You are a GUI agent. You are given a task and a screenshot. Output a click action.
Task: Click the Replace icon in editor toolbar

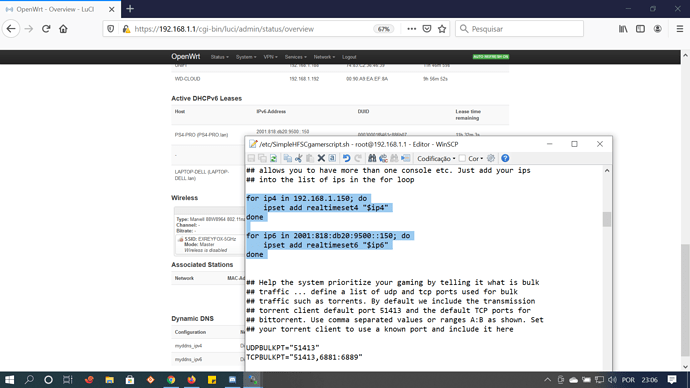pos(383,158)
